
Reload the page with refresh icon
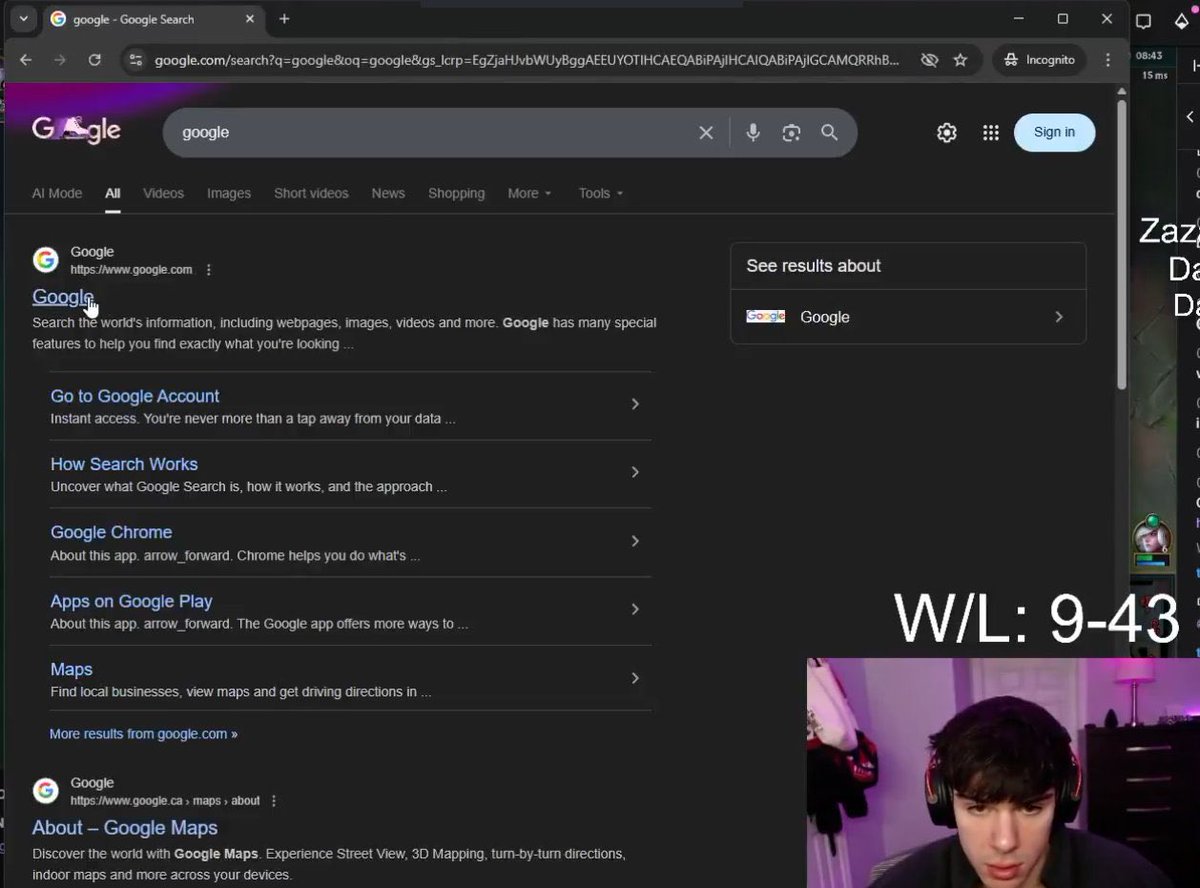click(94, 60)
